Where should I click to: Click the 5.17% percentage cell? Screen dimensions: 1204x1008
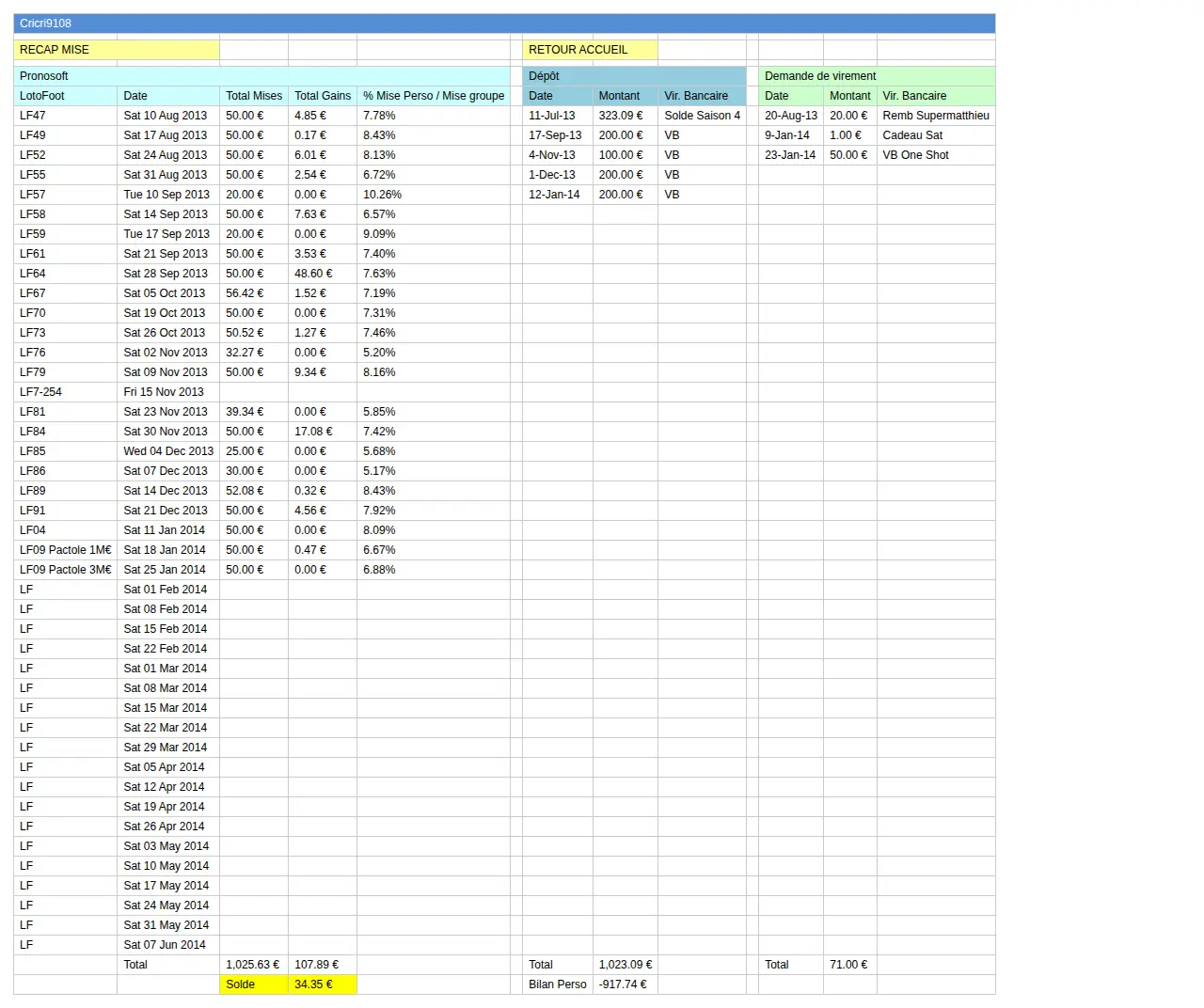434,471
